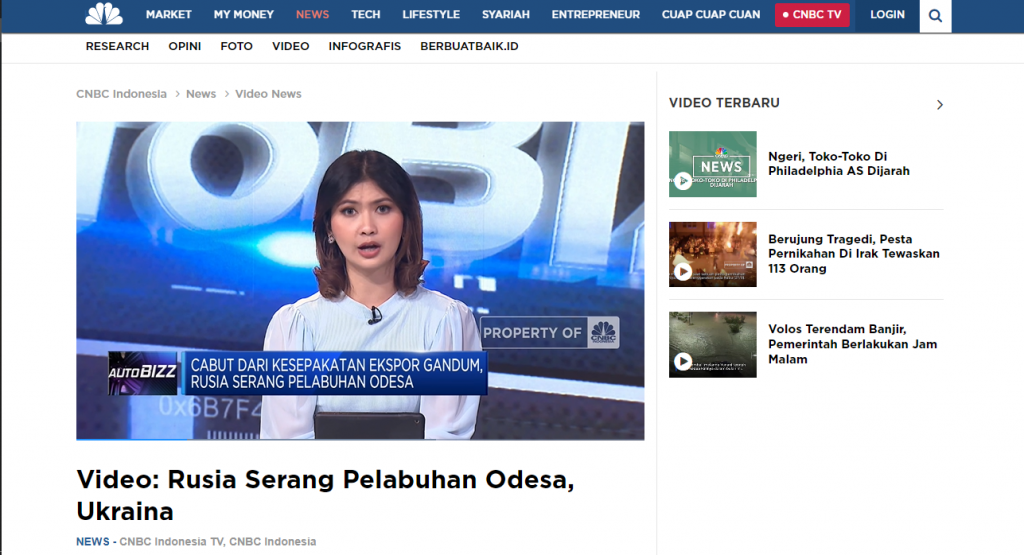Open the Tech menu
This screenshot has width=1024, height=555.
pos(366,14)
